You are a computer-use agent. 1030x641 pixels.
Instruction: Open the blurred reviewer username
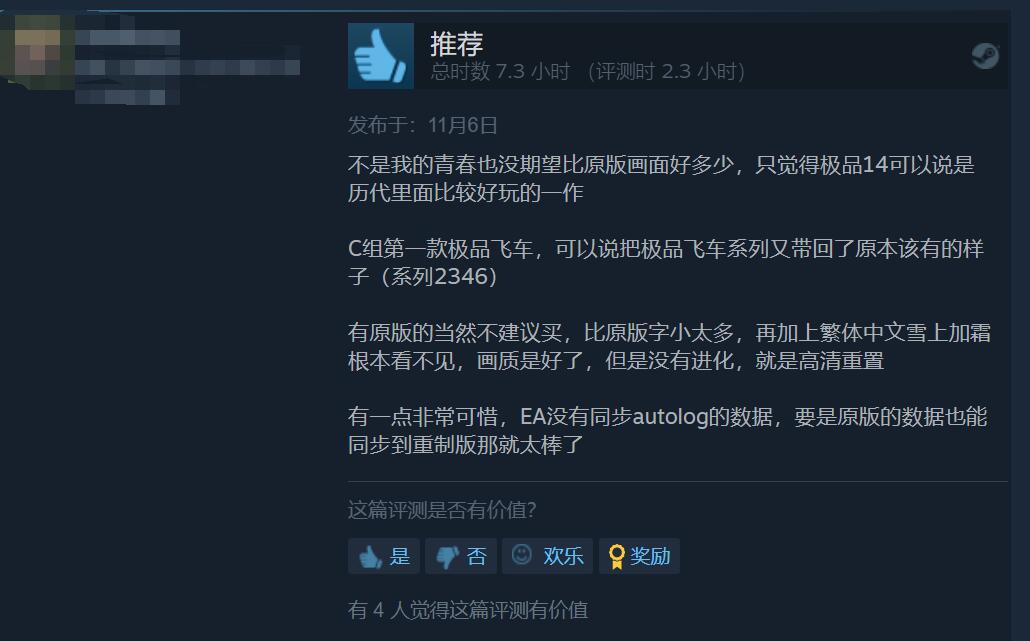128,37
